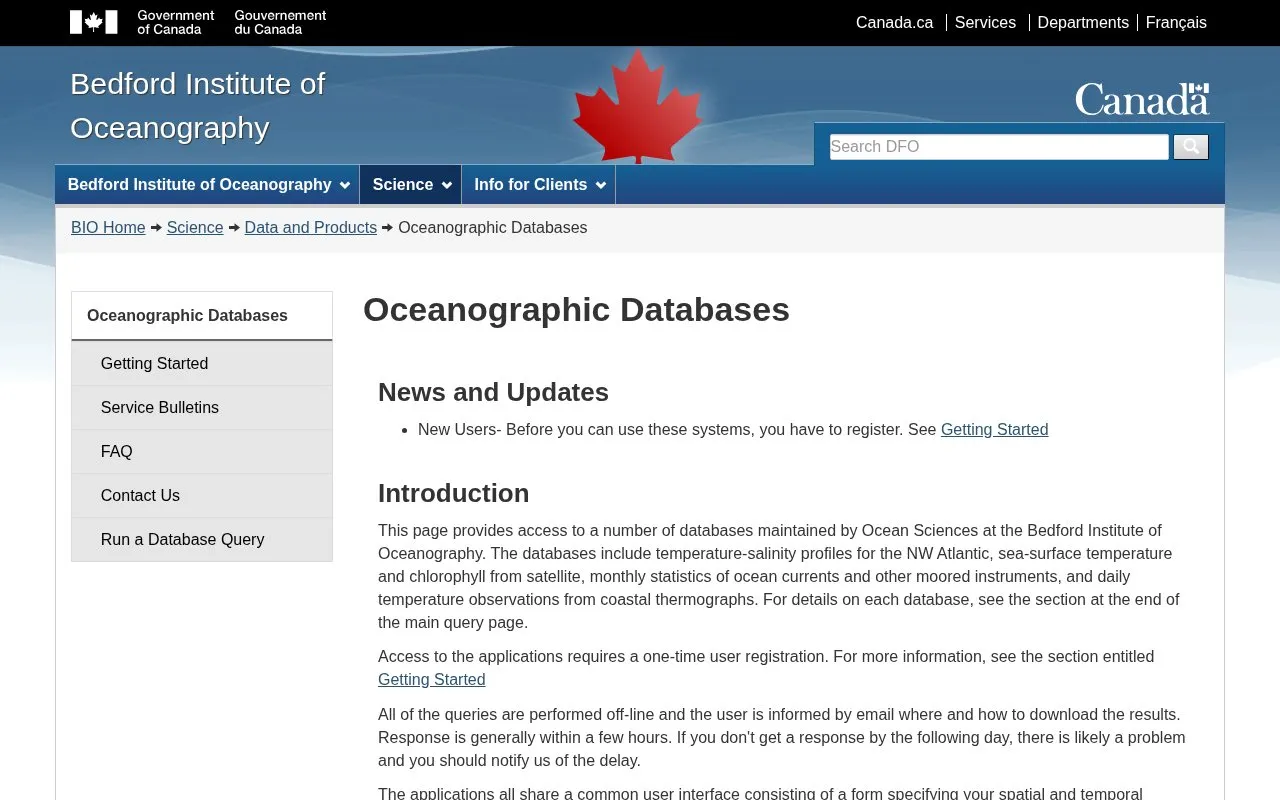
Task: Click the Bedford Institute of Oceanography site title
Action: coord(197,106)
